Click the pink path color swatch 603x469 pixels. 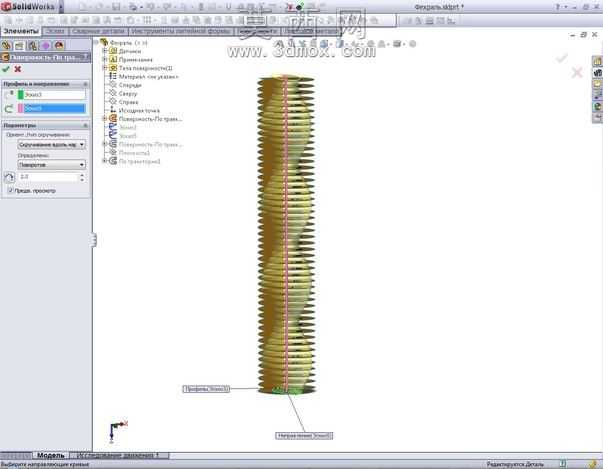pyautogui.click(x=20, y=109)
